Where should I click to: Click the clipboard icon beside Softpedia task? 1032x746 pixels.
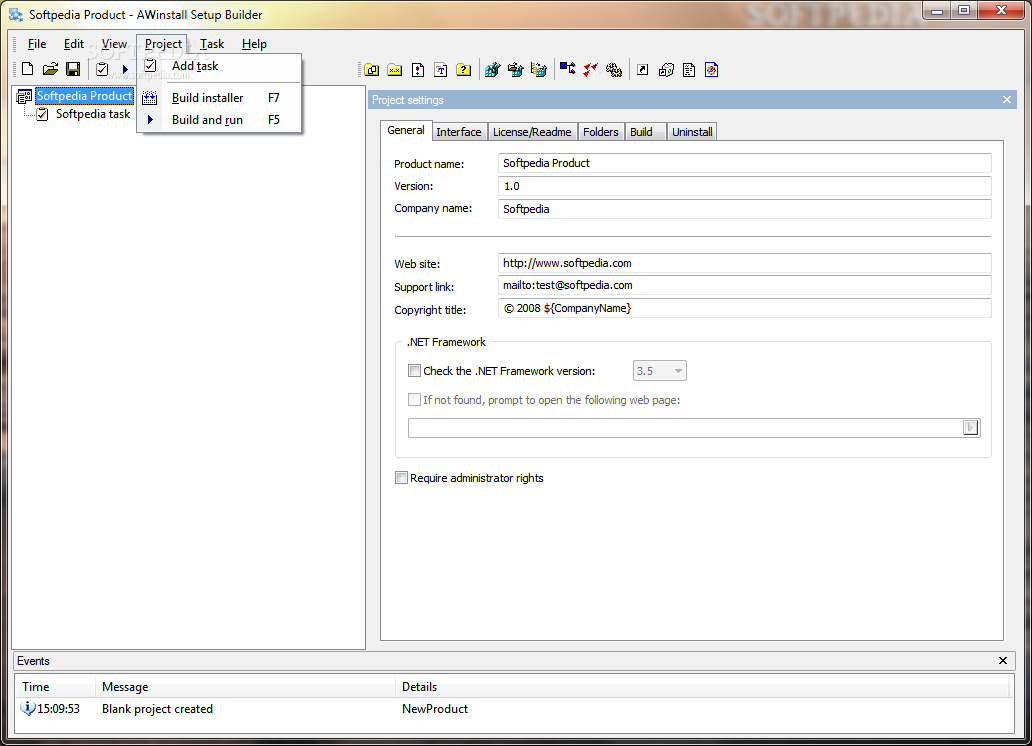point(42,115)
